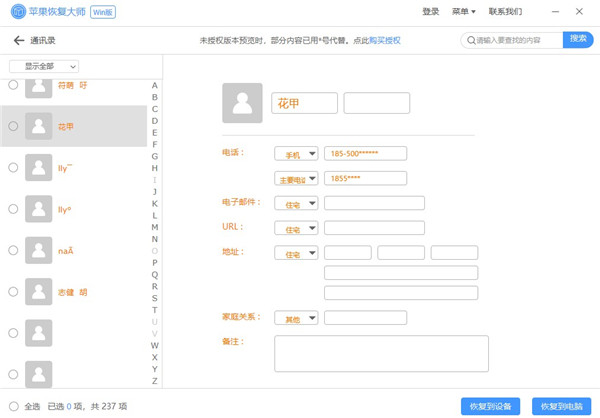Expand the 手机 phone type dropdown
Screen dimensions: 600x418
(x=296, y=154)
